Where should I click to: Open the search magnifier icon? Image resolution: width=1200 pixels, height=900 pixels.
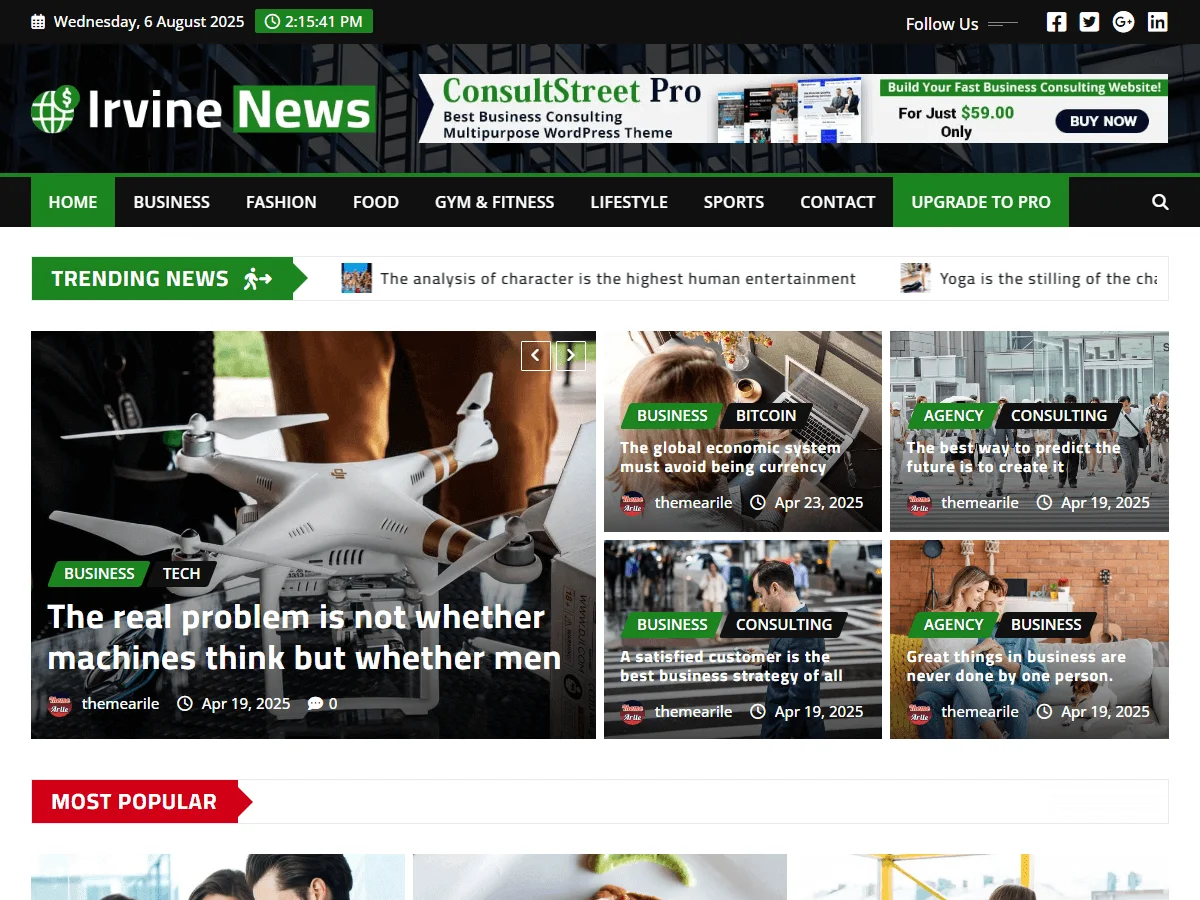point(1160,202)
